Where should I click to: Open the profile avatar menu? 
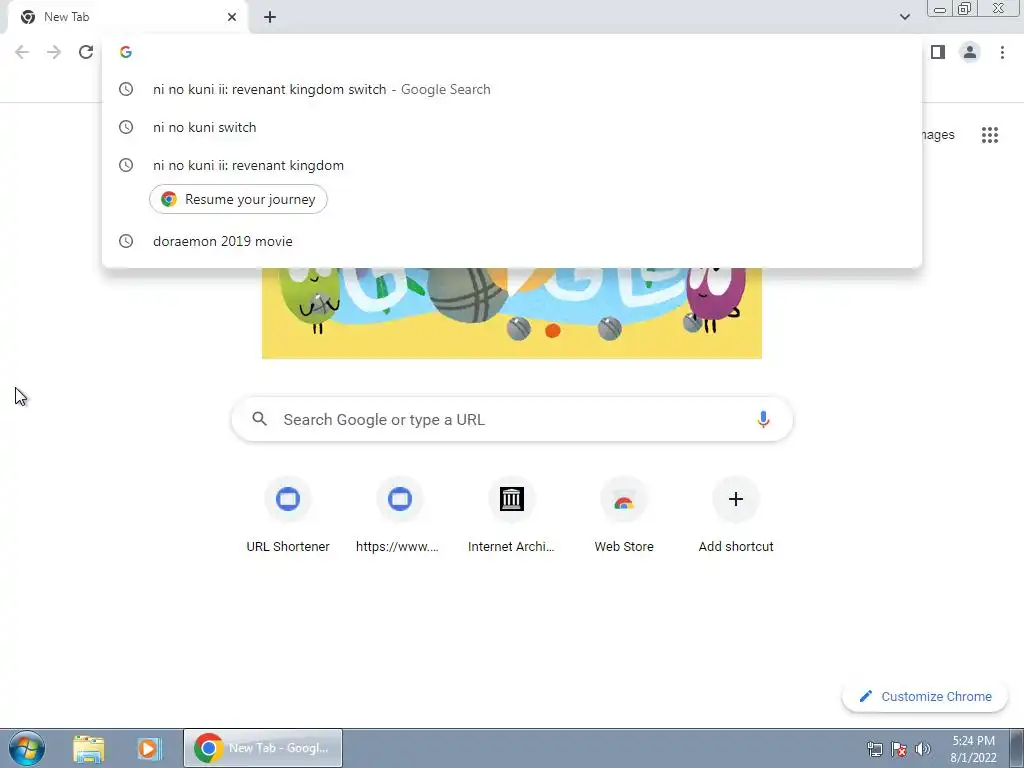point(970,52)
